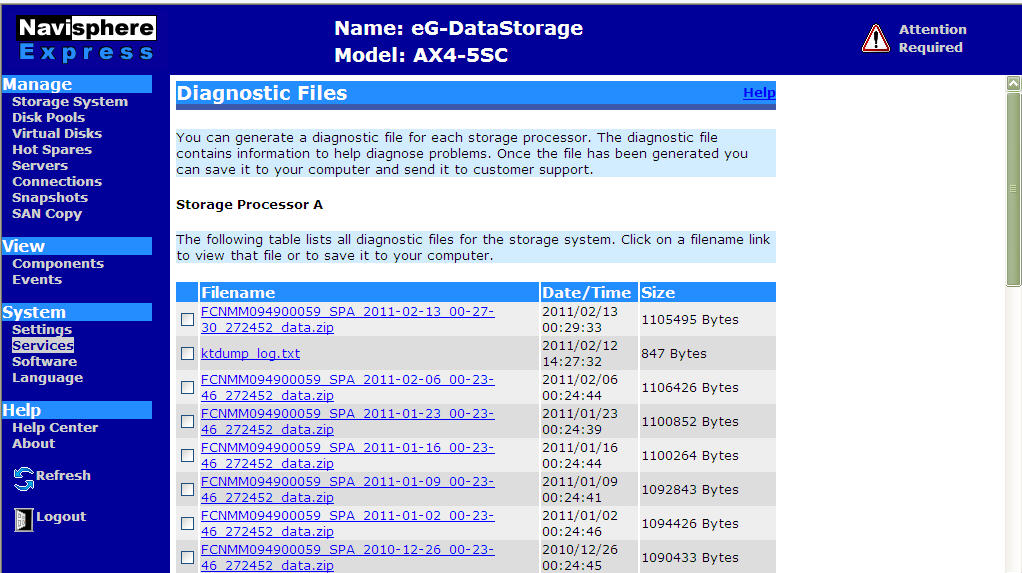1022x573 pixels.
Task: Open Connections page
Action: coord(57,181)
